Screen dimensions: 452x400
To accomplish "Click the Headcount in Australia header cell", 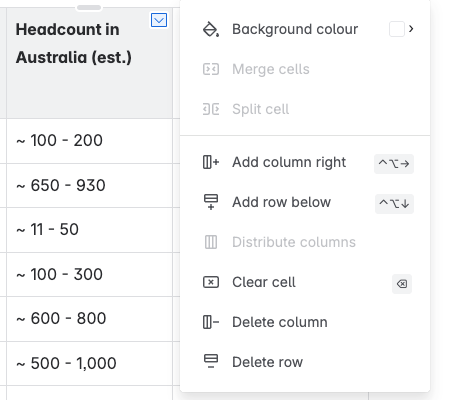I will coord(89,63).
